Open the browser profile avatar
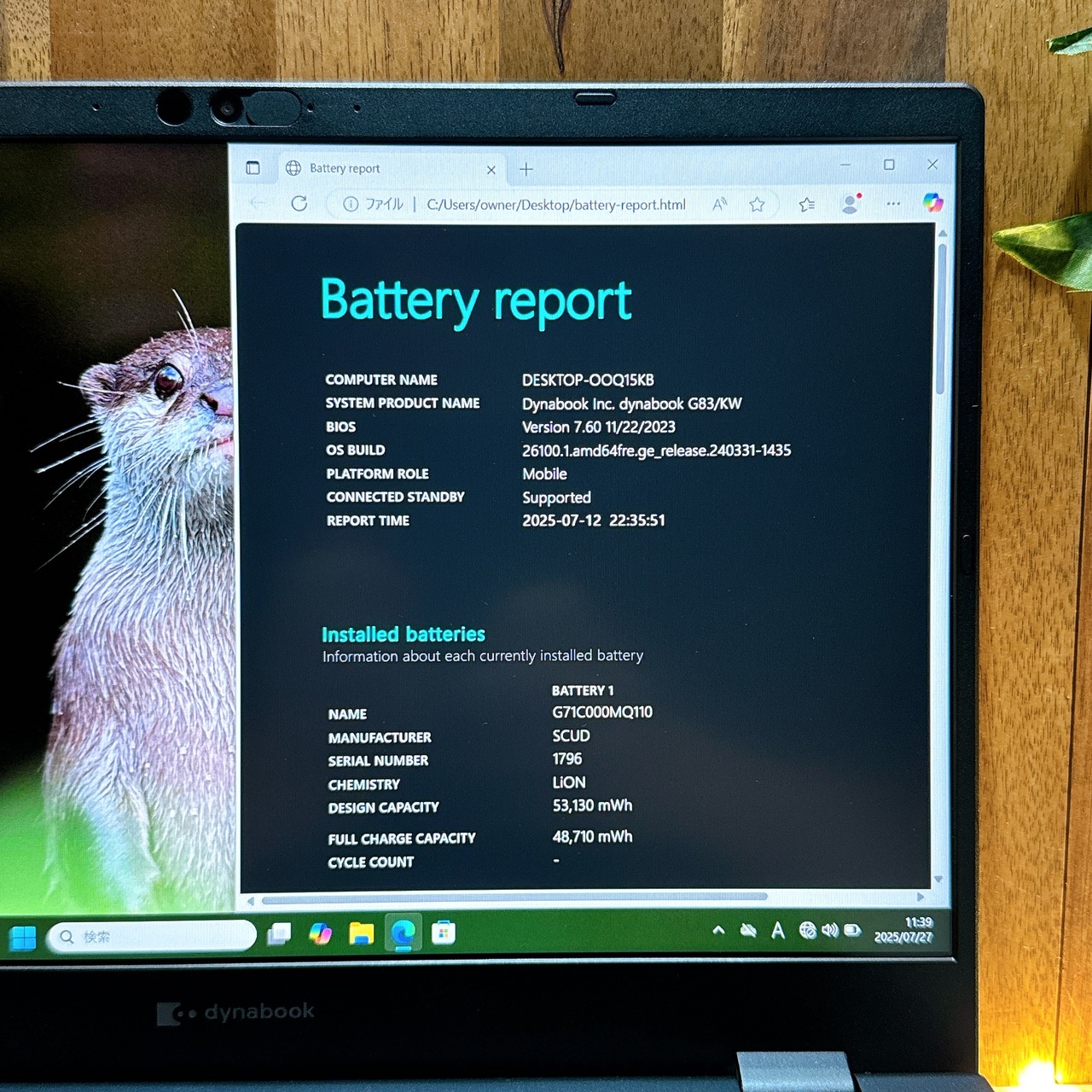The height and width of the screenshot is (1092, 1092). [849, 203]
